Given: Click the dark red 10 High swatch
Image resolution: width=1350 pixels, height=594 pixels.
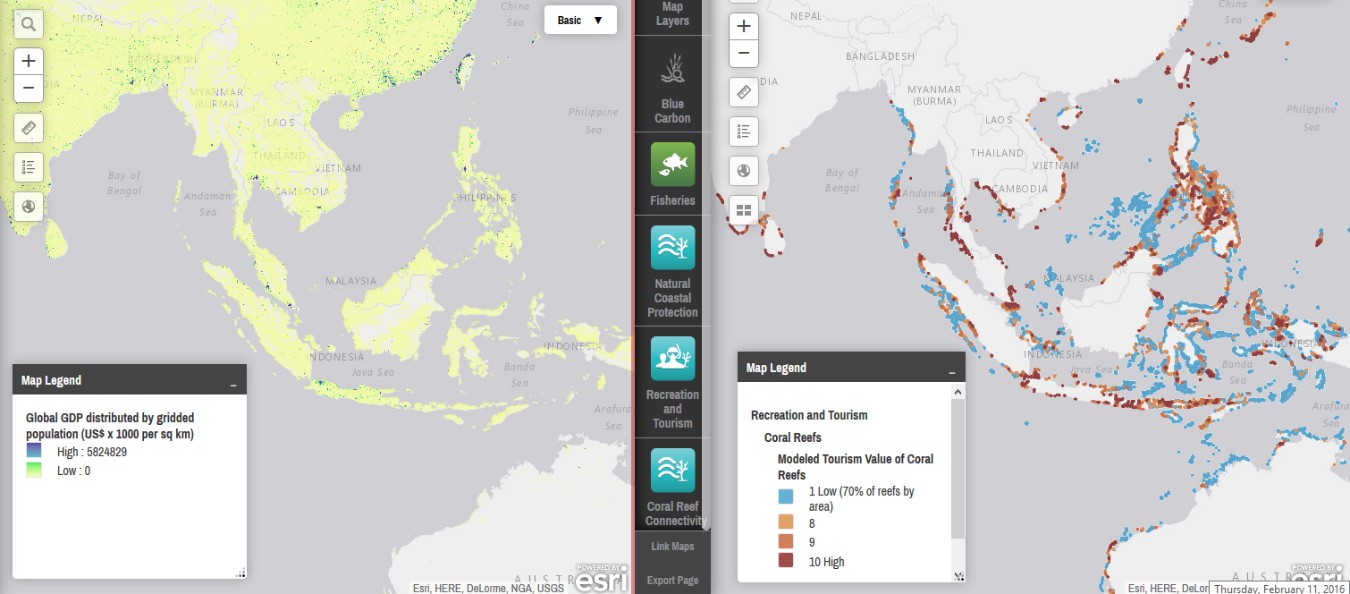Looking at the screenshot, I should point(786,561).
